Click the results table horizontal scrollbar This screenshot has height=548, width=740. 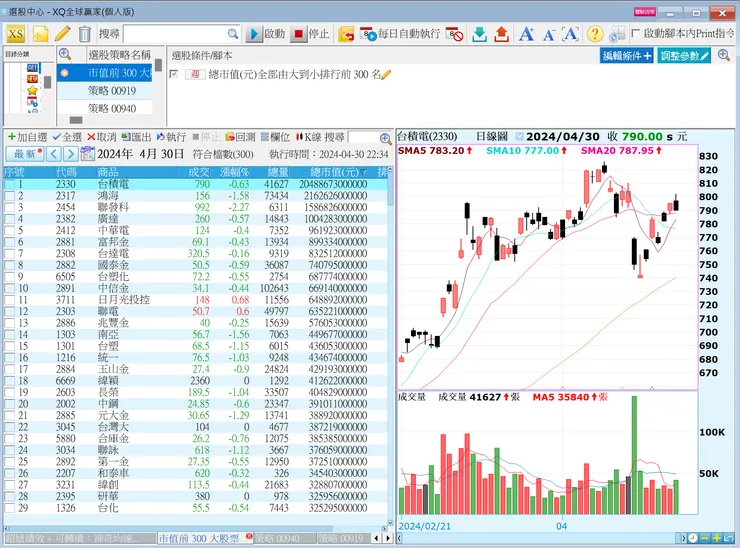coord(195,528)
